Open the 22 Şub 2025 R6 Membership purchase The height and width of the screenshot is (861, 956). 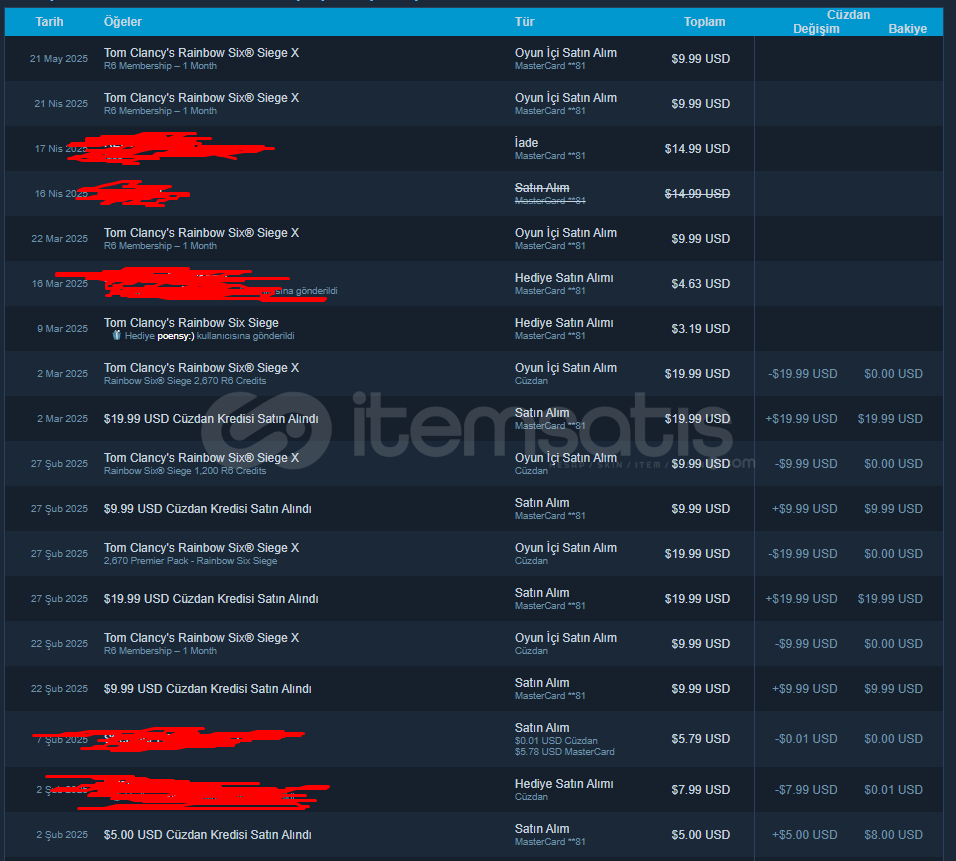pos(474,644)
